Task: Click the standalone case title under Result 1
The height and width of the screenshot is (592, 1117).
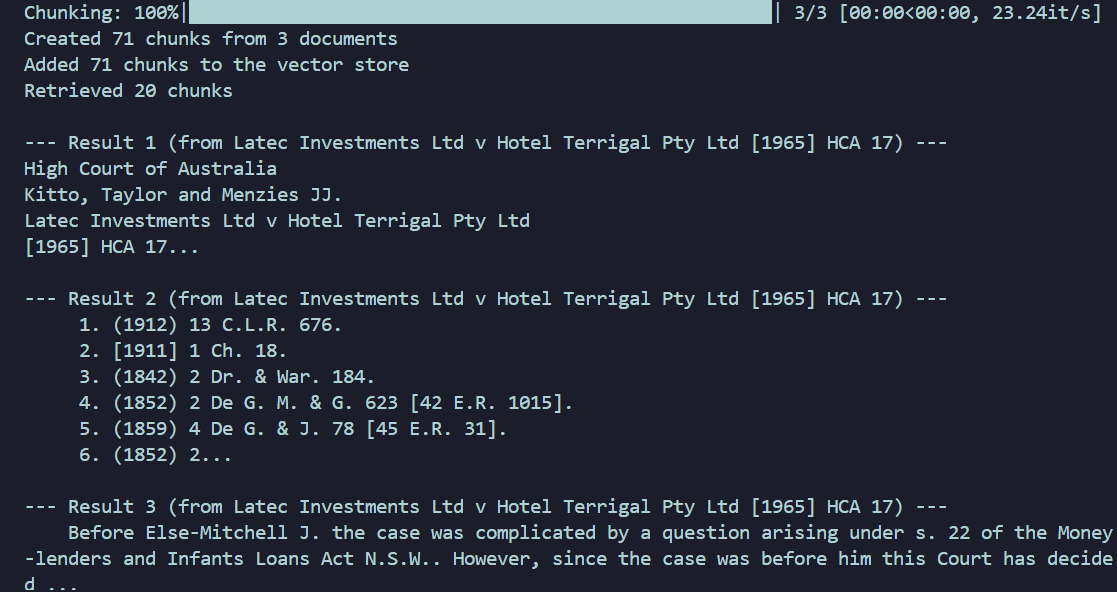Action: pyautogui.click(x=277, y=221)
